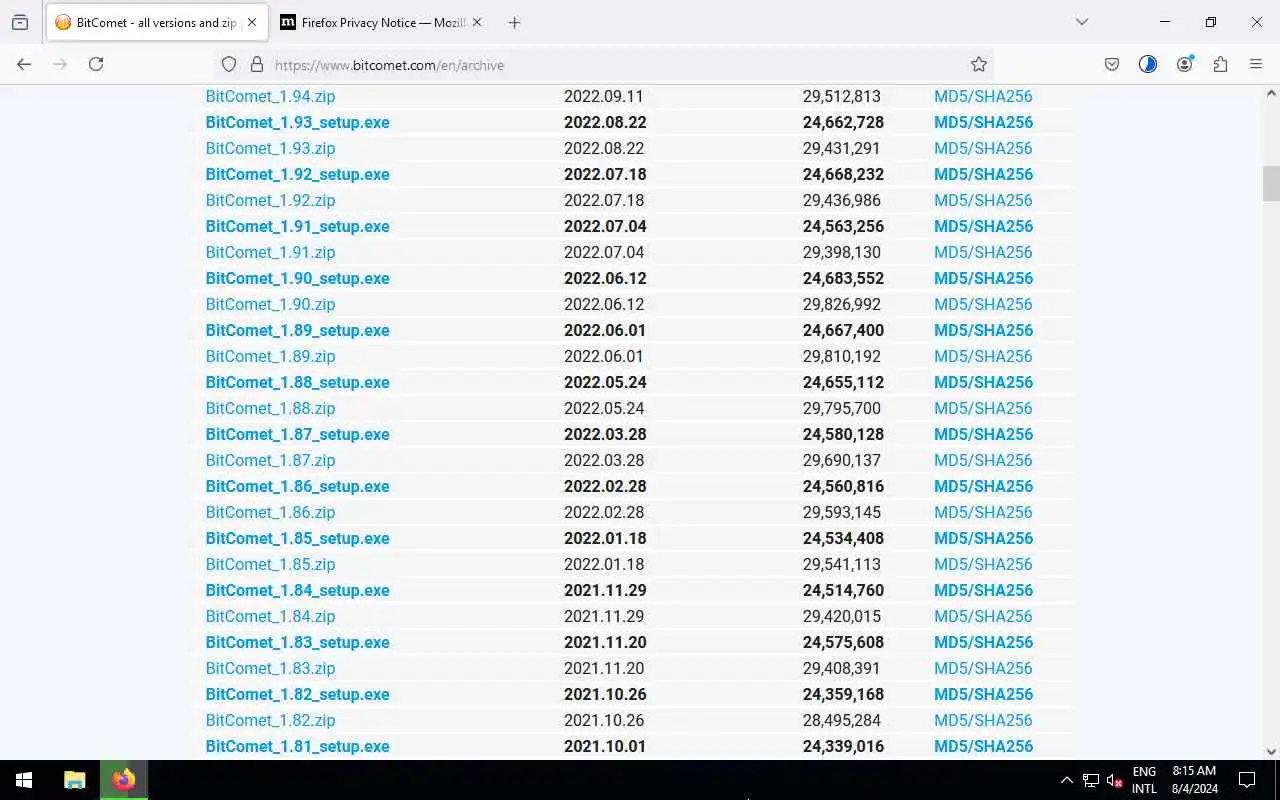Open MD5/SHA256 for BitComet_1.82_setup.exe
Image resolution: width=1280 pixels, height=800 pixels.
[983, 694]
